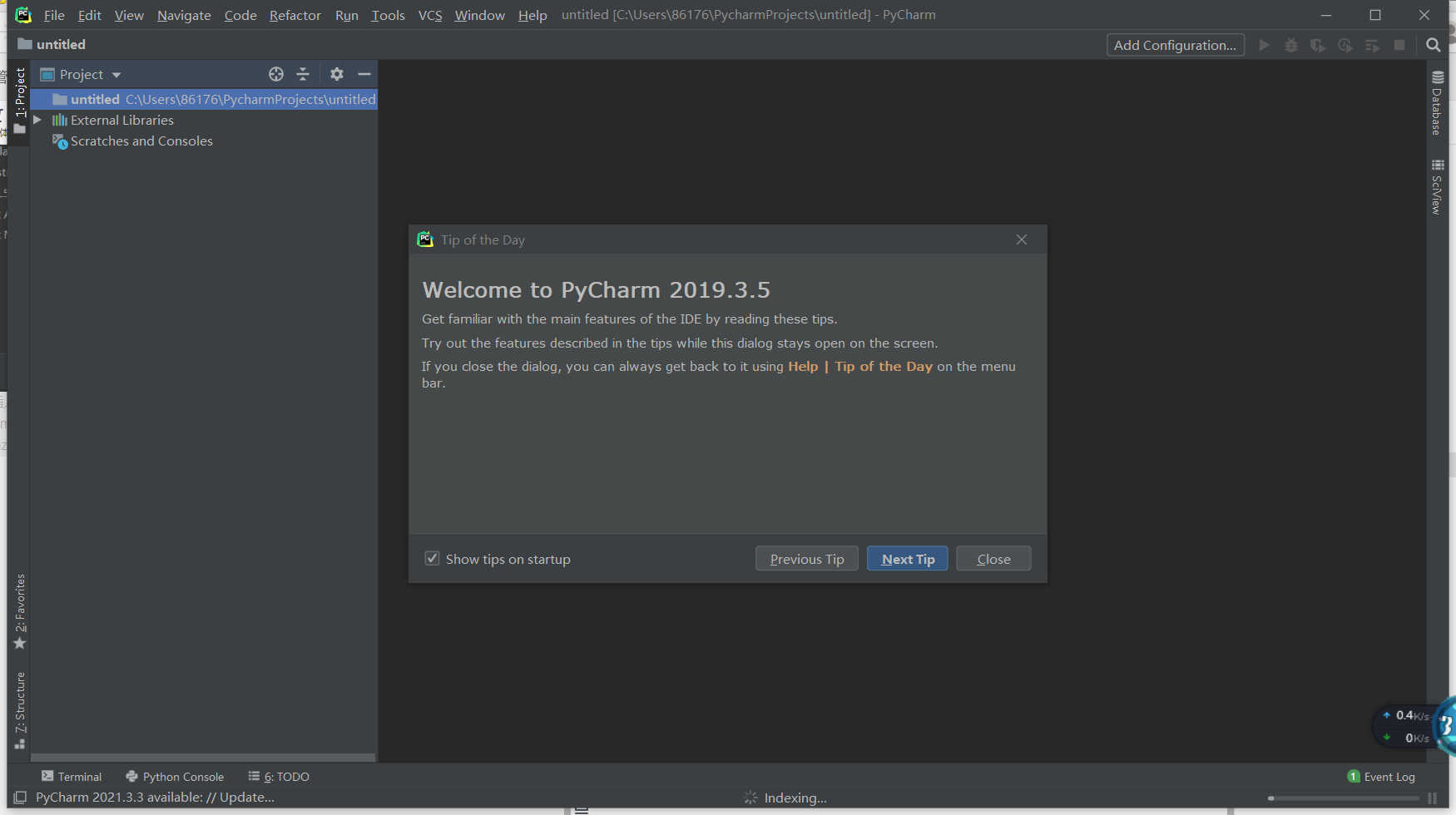1456x815 pixels.
Task: Click the Add Configuration... button
Action: pos(1175,45)
